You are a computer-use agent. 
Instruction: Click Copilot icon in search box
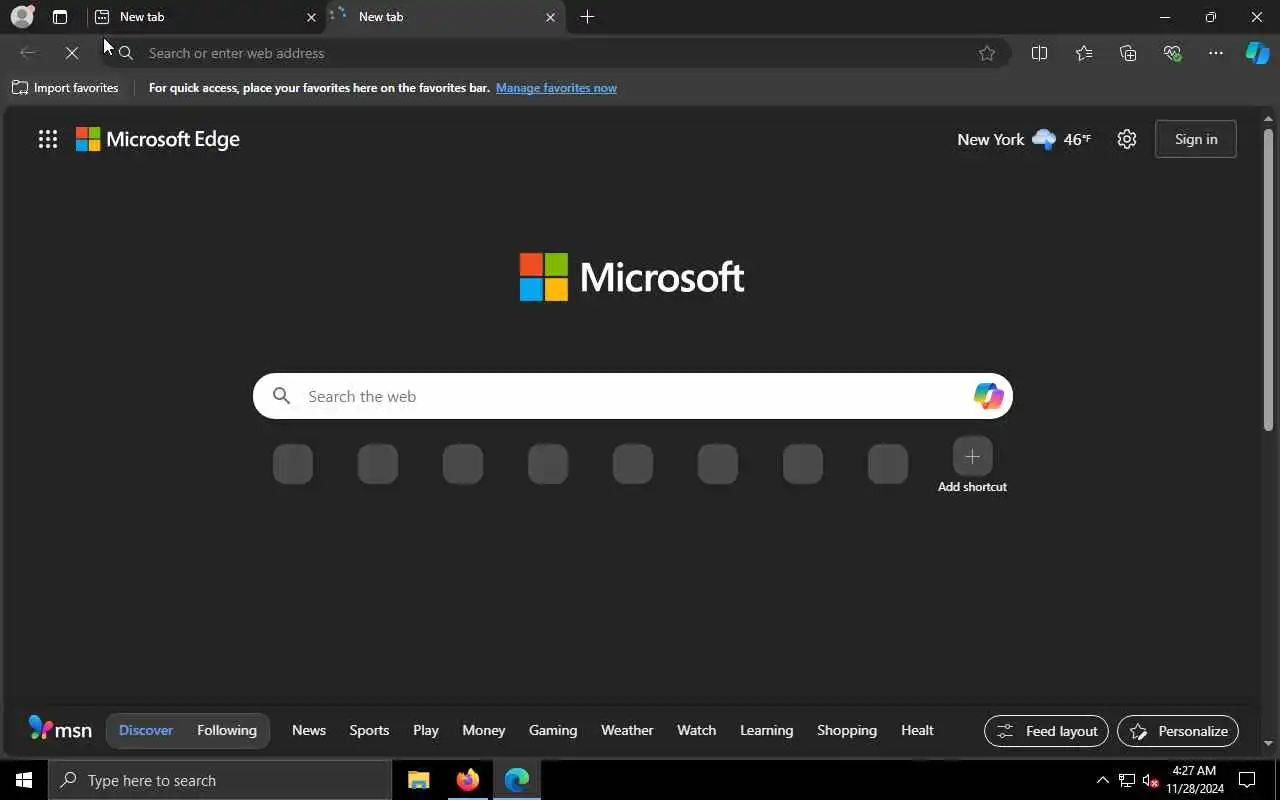pyautogui.click(x=988, y=396)
